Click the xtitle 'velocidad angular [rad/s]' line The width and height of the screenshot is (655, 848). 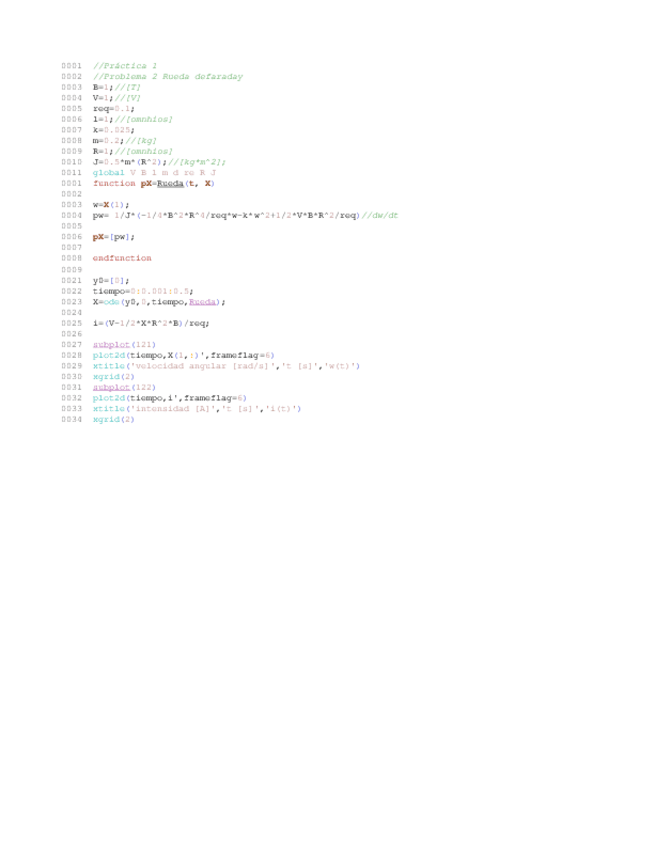pyautogui.click(x=226, y=366)
